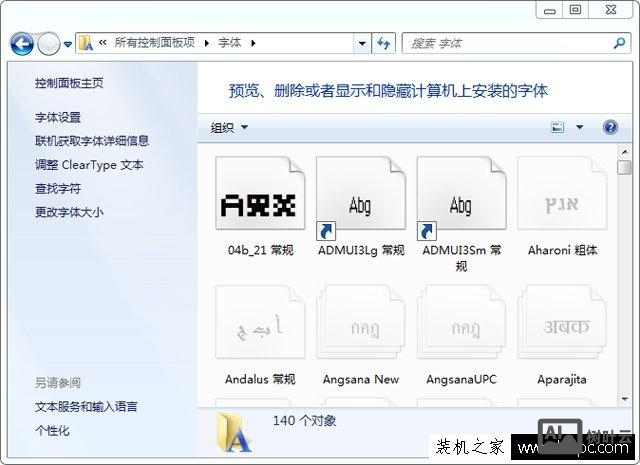Click 联机获取字体详细信息 link

[92, 141]
